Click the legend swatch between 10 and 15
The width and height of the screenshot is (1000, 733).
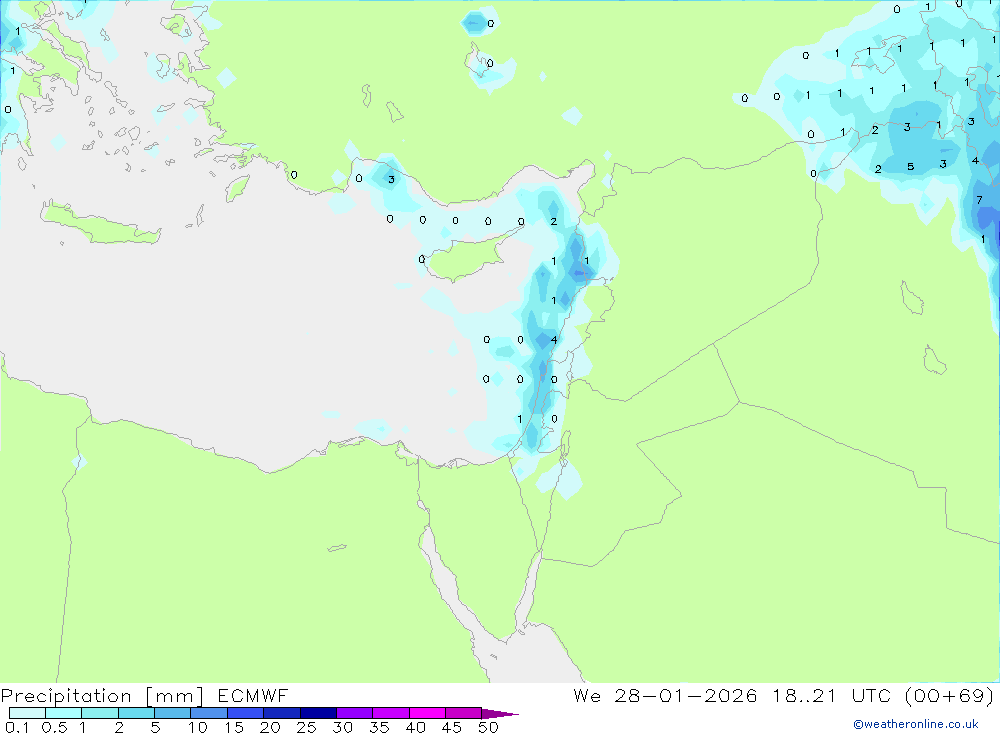[209, 713]
